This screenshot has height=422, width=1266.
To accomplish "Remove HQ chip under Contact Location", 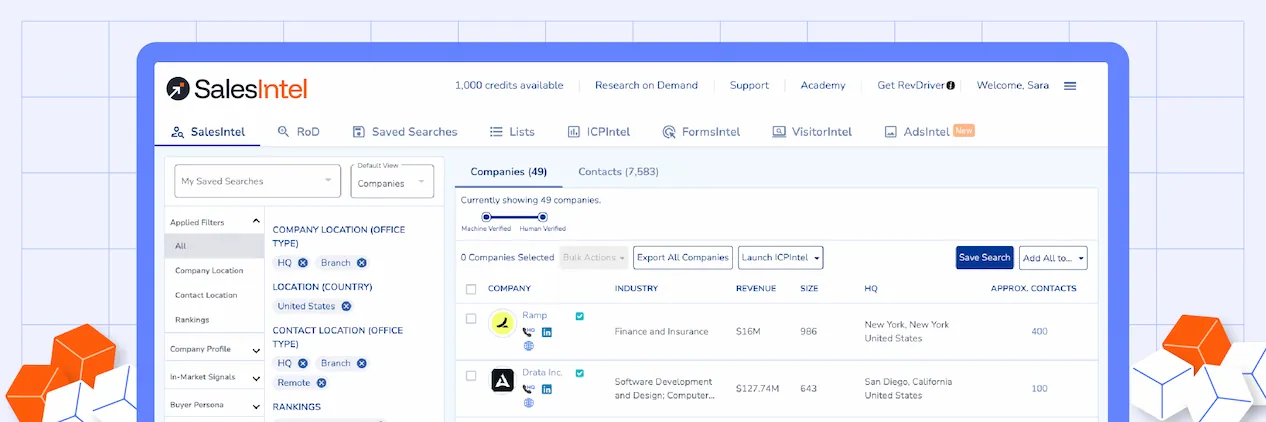I will (302, 363).
